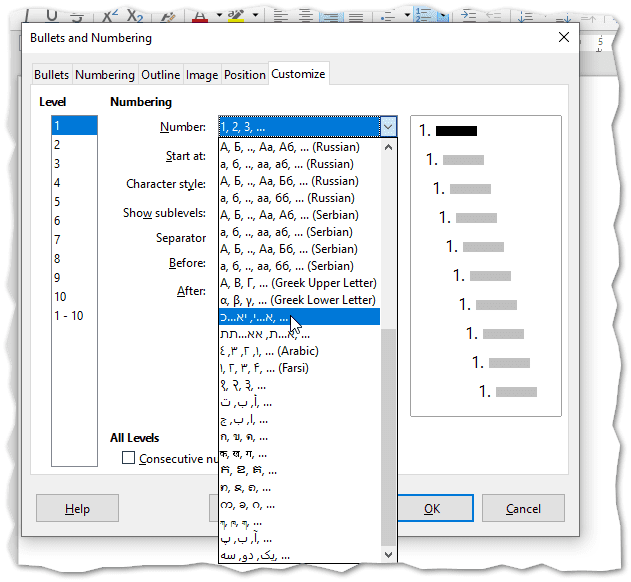This screenshot has height=582, width=631.
Task: Center text horizontally
Action: [306, 16]
